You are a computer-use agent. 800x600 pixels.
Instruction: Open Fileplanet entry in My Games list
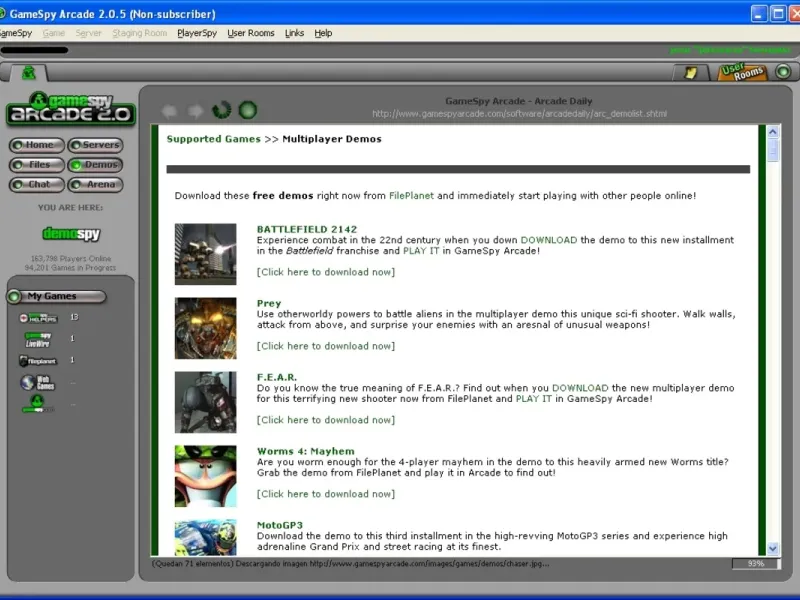(38, 361)
